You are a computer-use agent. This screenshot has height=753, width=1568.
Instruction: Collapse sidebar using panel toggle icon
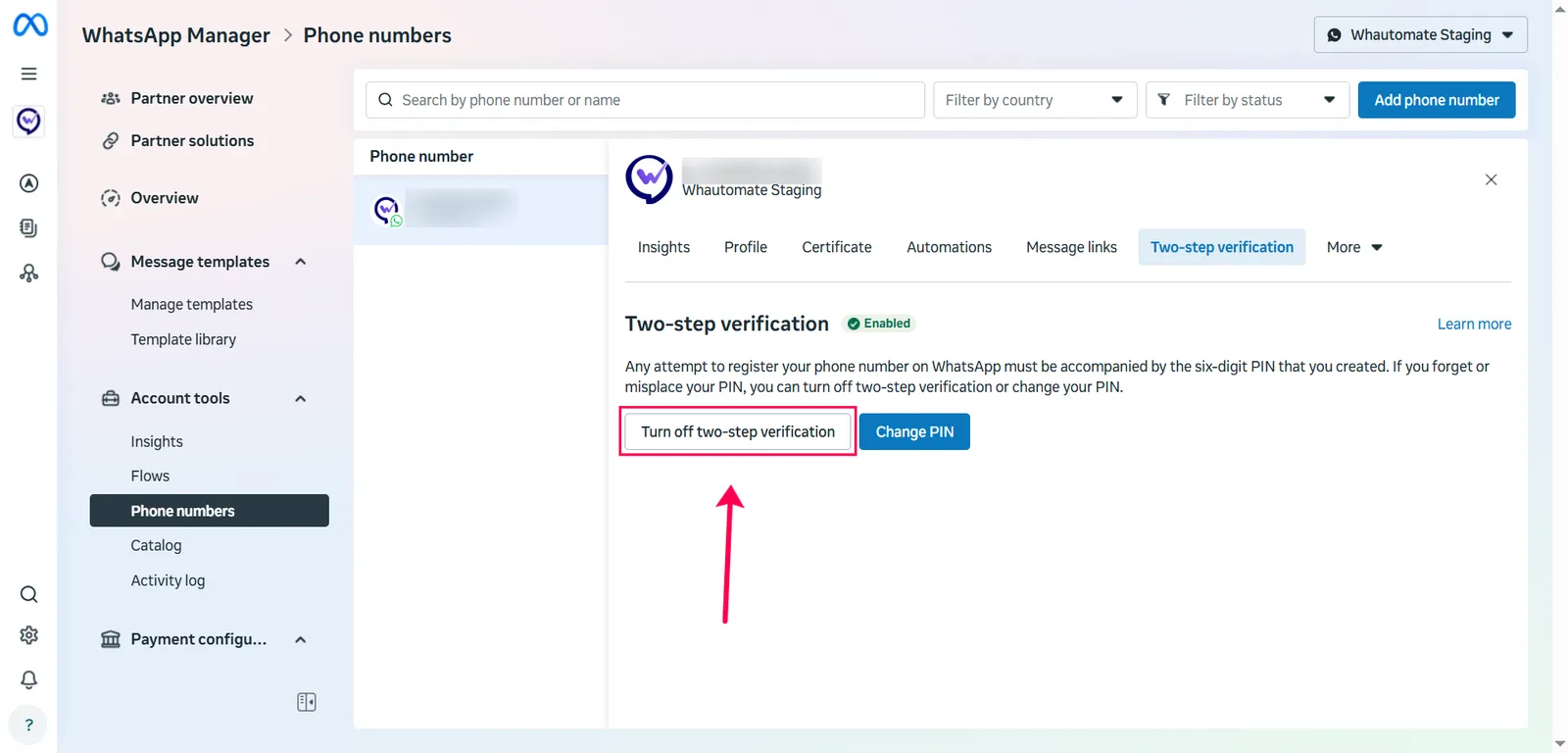[x=307, y=702]
